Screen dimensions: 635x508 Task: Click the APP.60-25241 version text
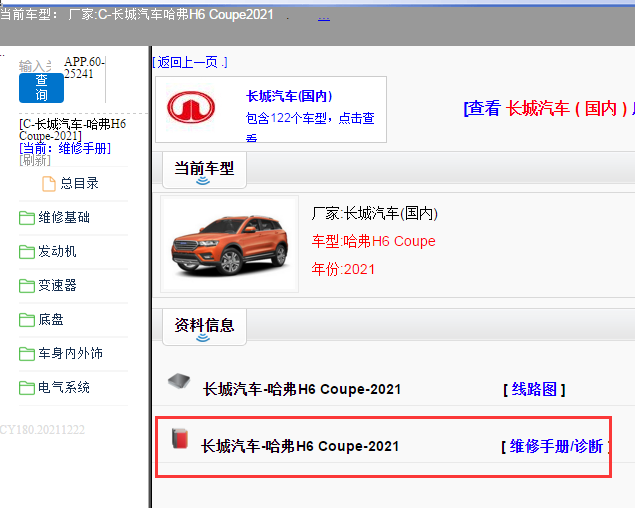click(84, 68)
